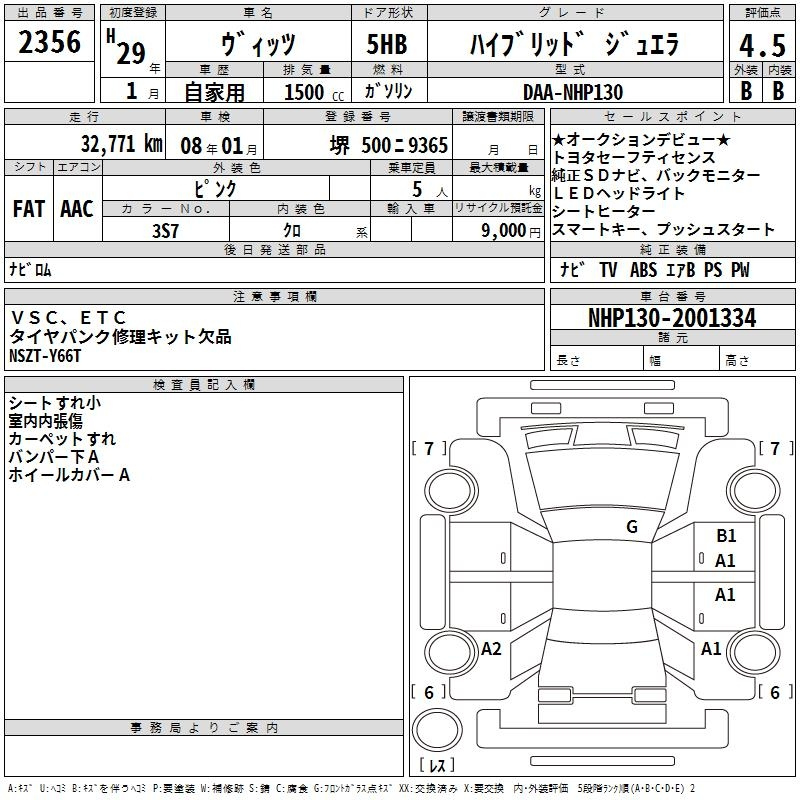Click the セールスポイント section header

coord(672,116)
